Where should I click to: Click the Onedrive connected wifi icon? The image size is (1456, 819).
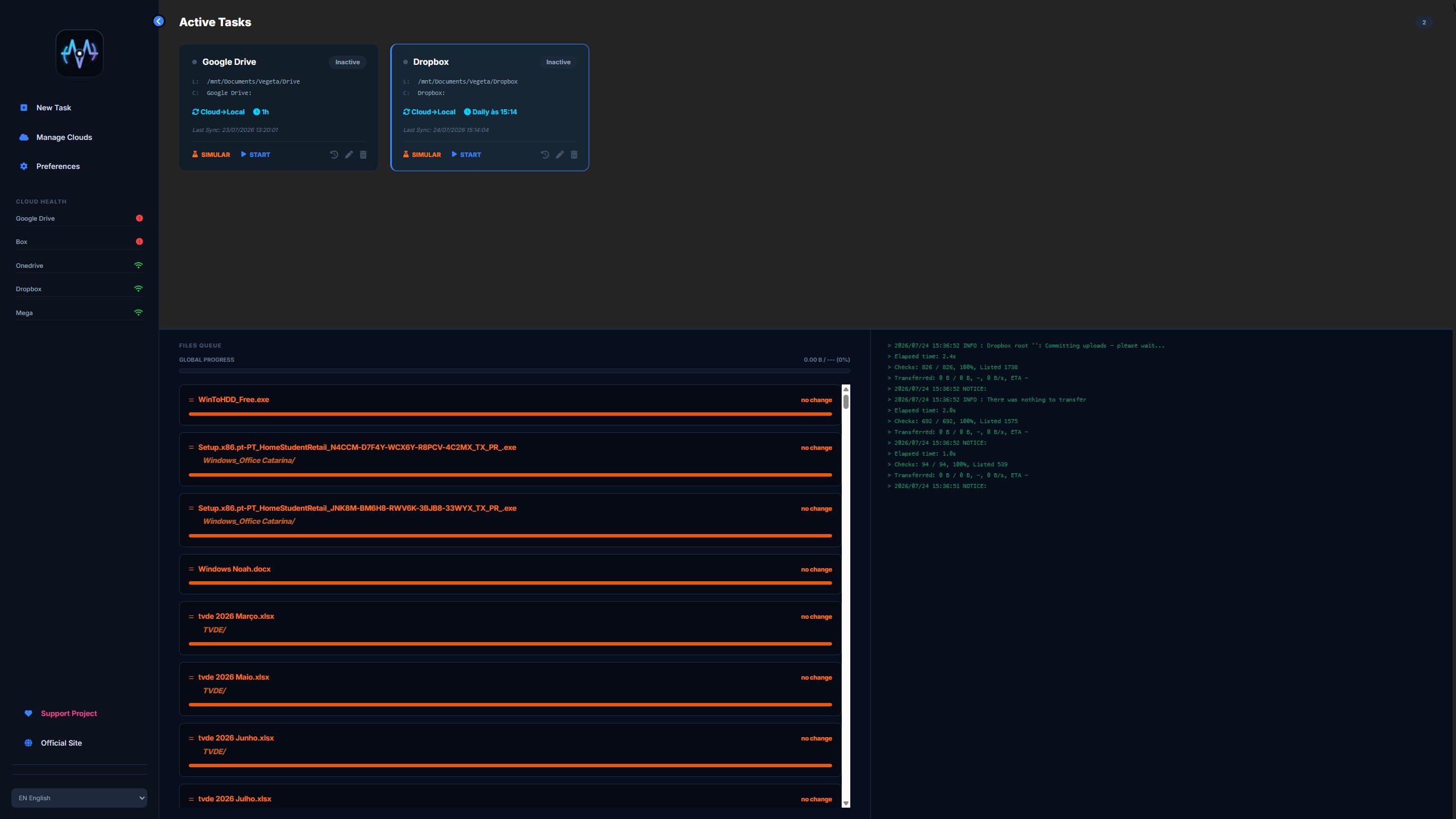tap(138, 265)
